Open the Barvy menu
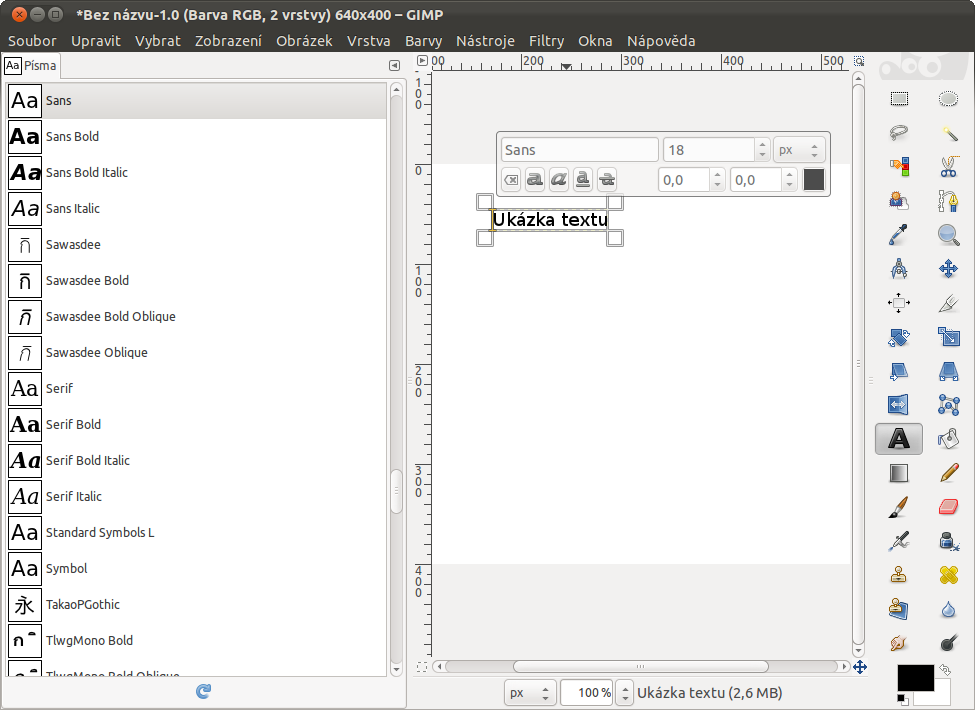 tap(423, 41)
